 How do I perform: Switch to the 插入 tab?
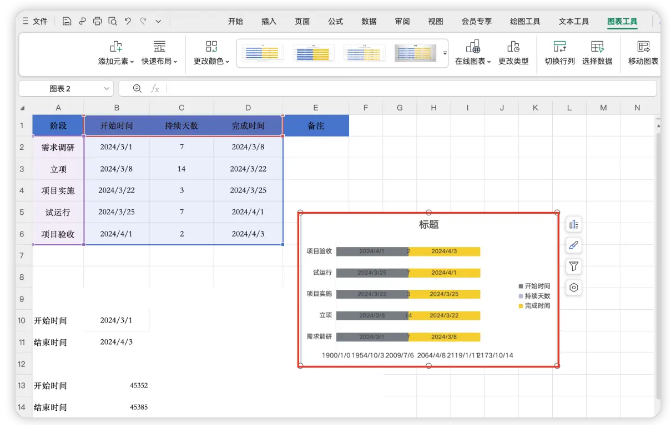pos(269,21)
